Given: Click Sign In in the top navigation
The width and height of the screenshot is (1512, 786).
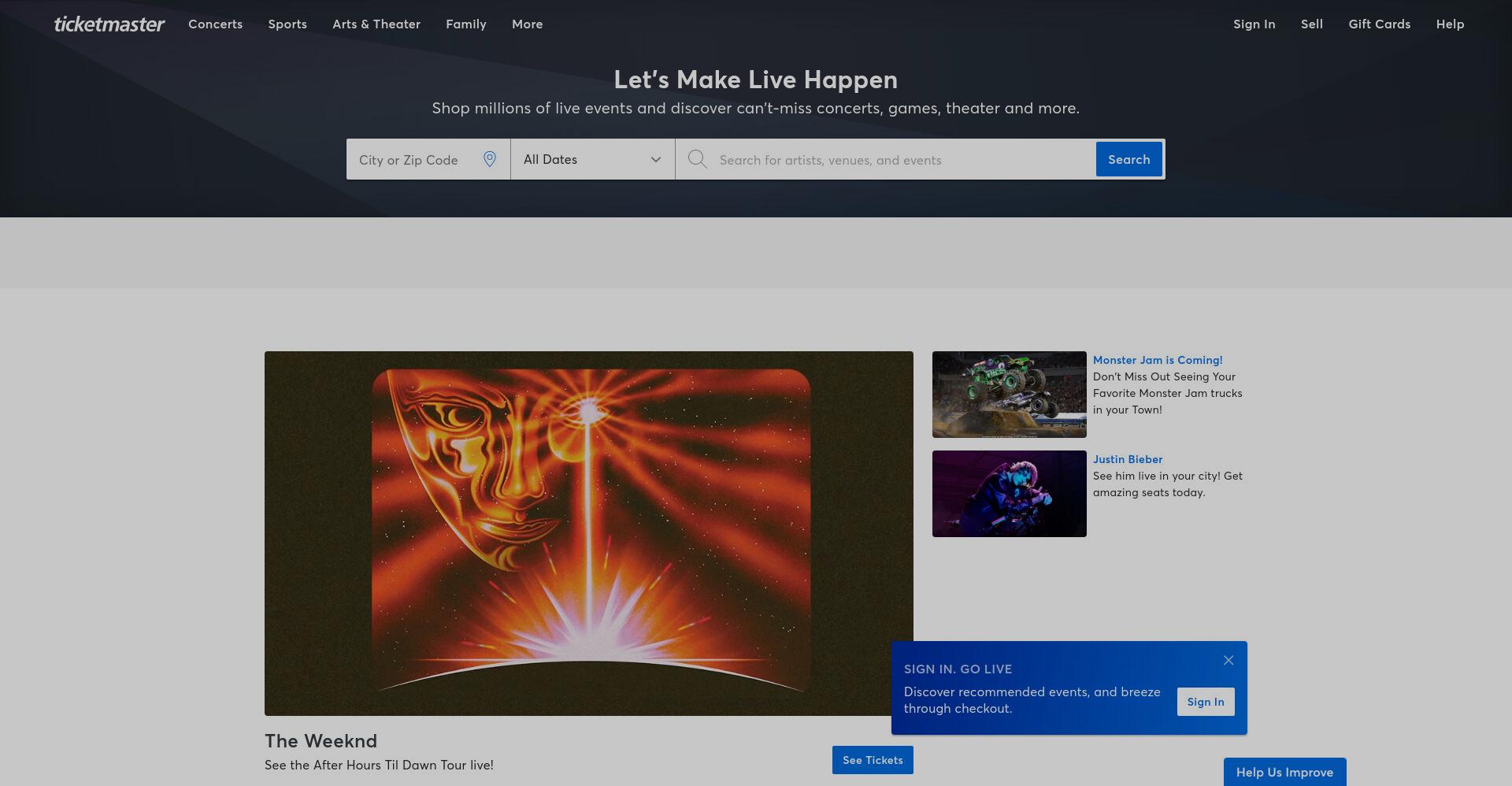Looking at the screenshot, I should (1254, 24).
